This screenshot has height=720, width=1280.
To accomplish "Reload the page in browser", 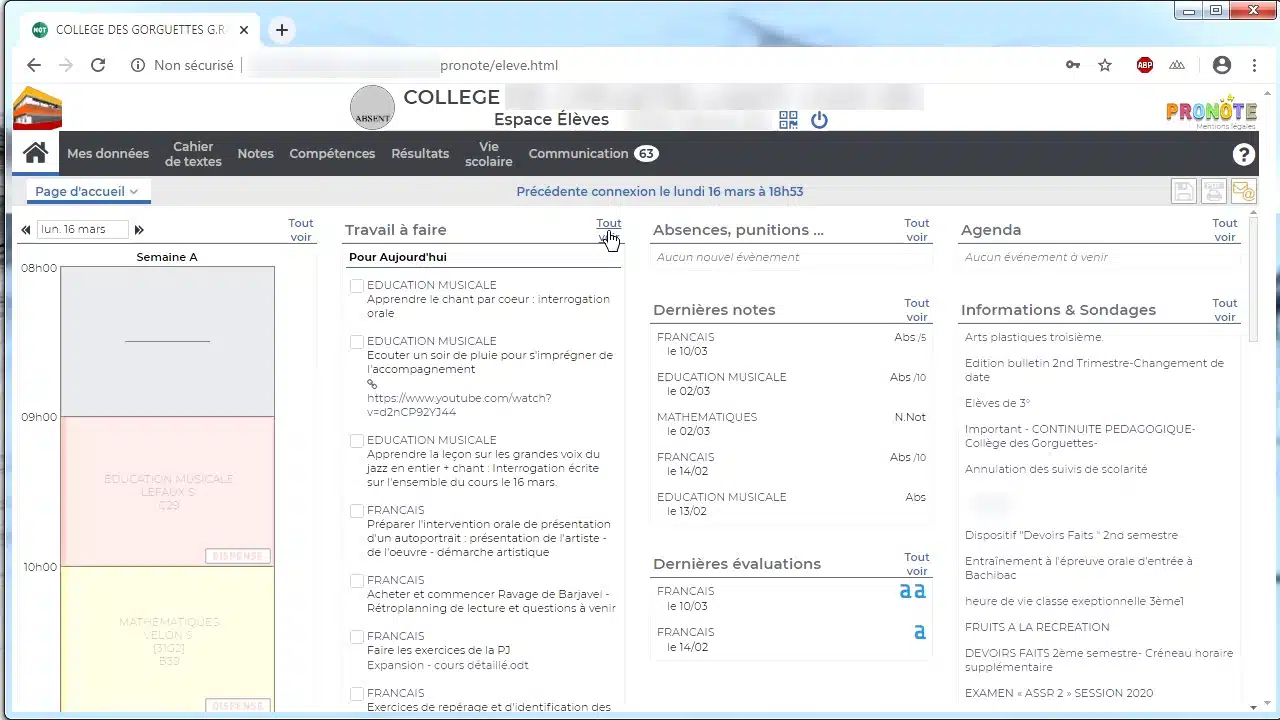I will click(x=98, y=65).
